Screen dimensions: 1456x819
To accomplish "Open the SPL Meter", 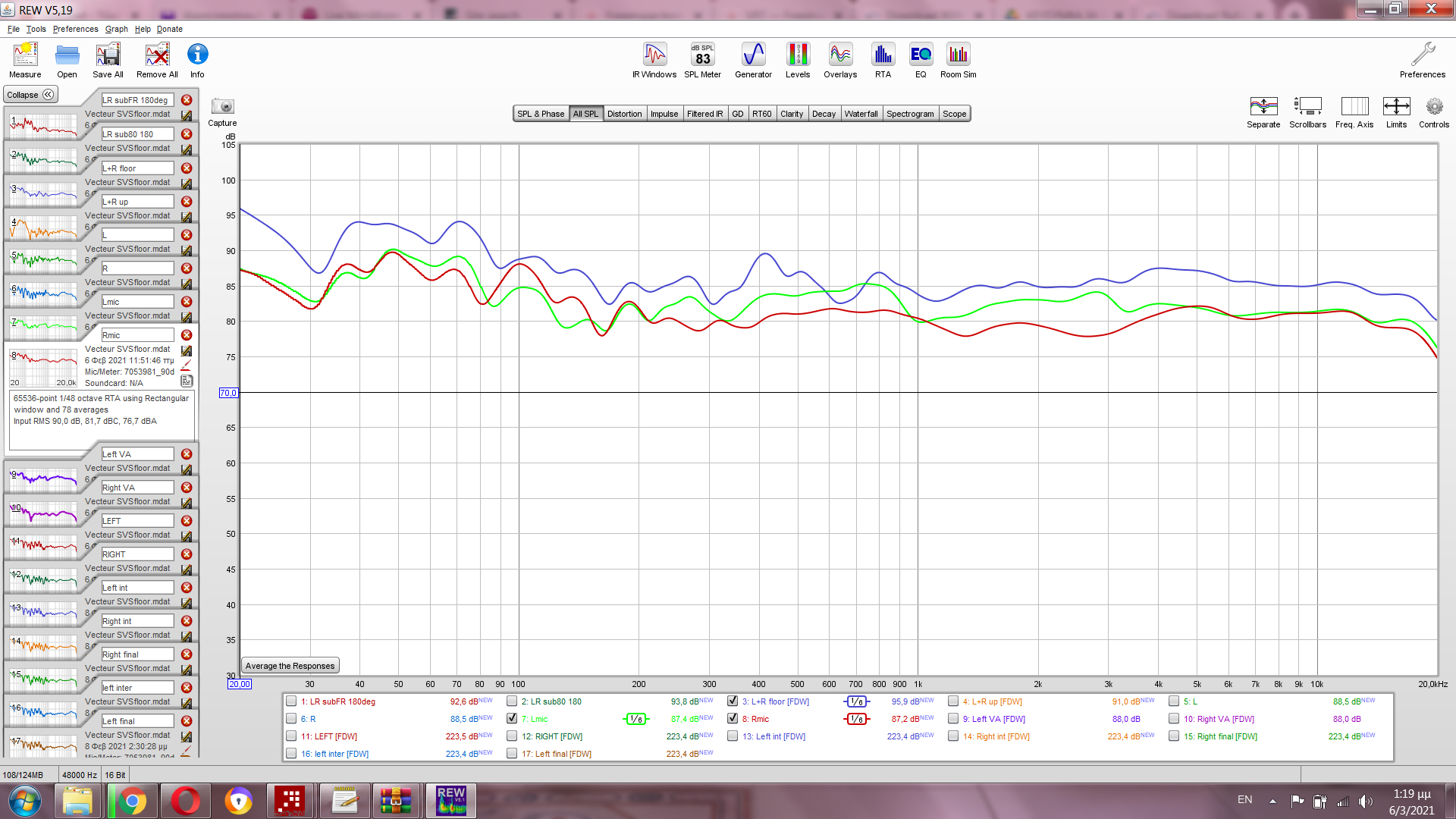I will pos(702,60).
